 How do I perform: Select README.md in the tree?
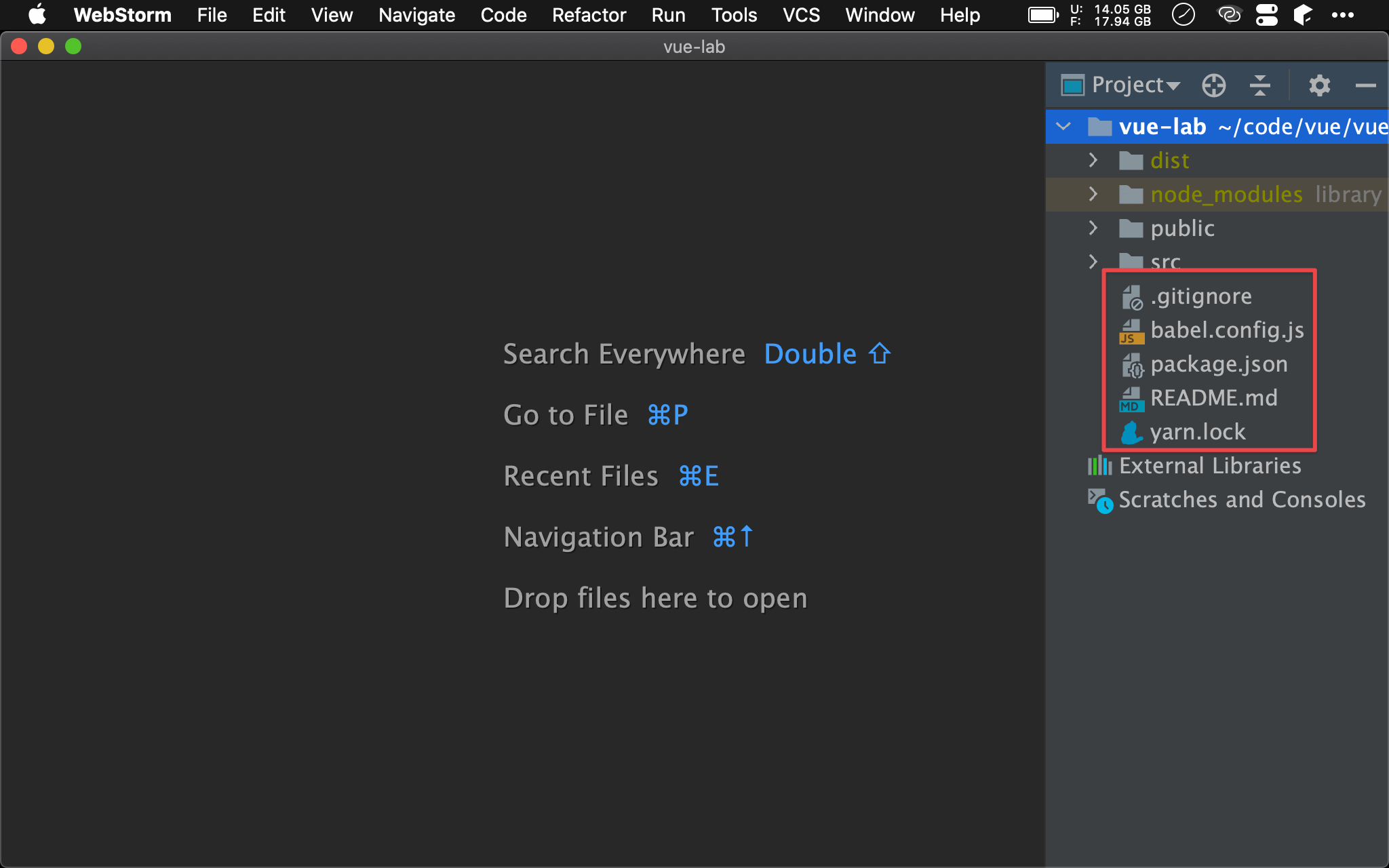pyautogui.click(x=1214, y=398)
